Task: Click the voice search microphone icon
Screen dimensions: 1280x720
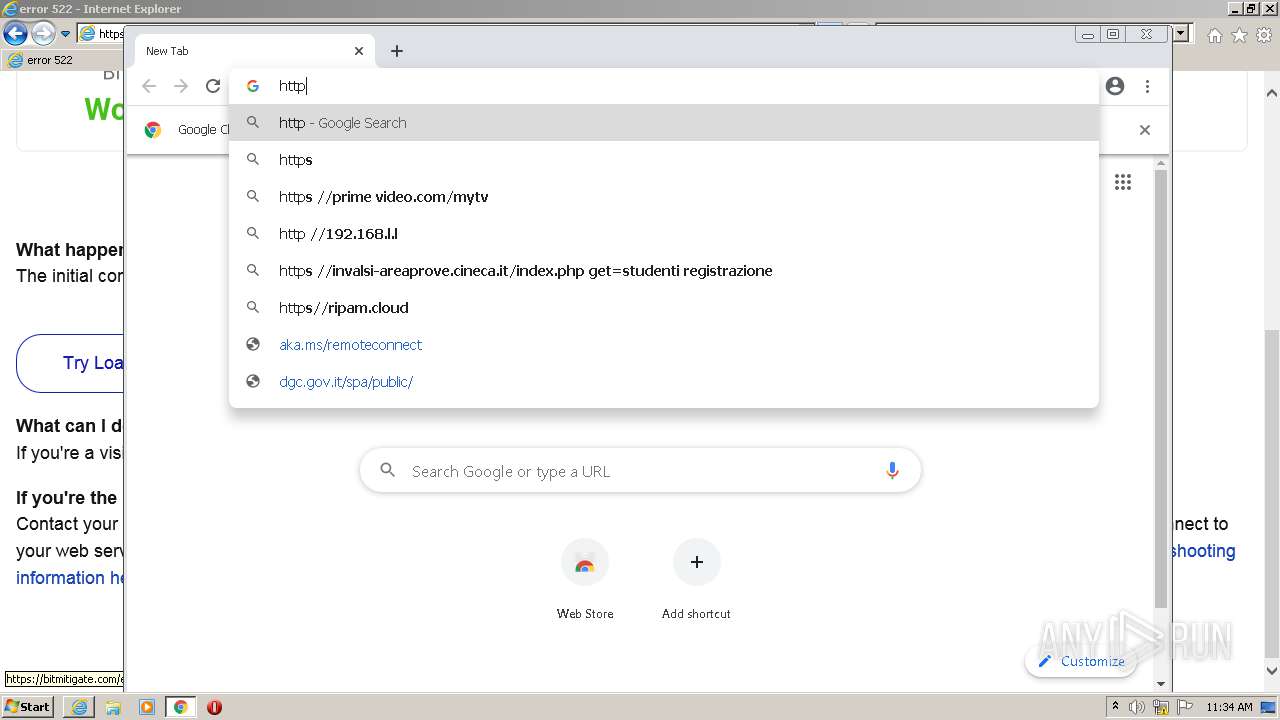Action: point(892,471)
